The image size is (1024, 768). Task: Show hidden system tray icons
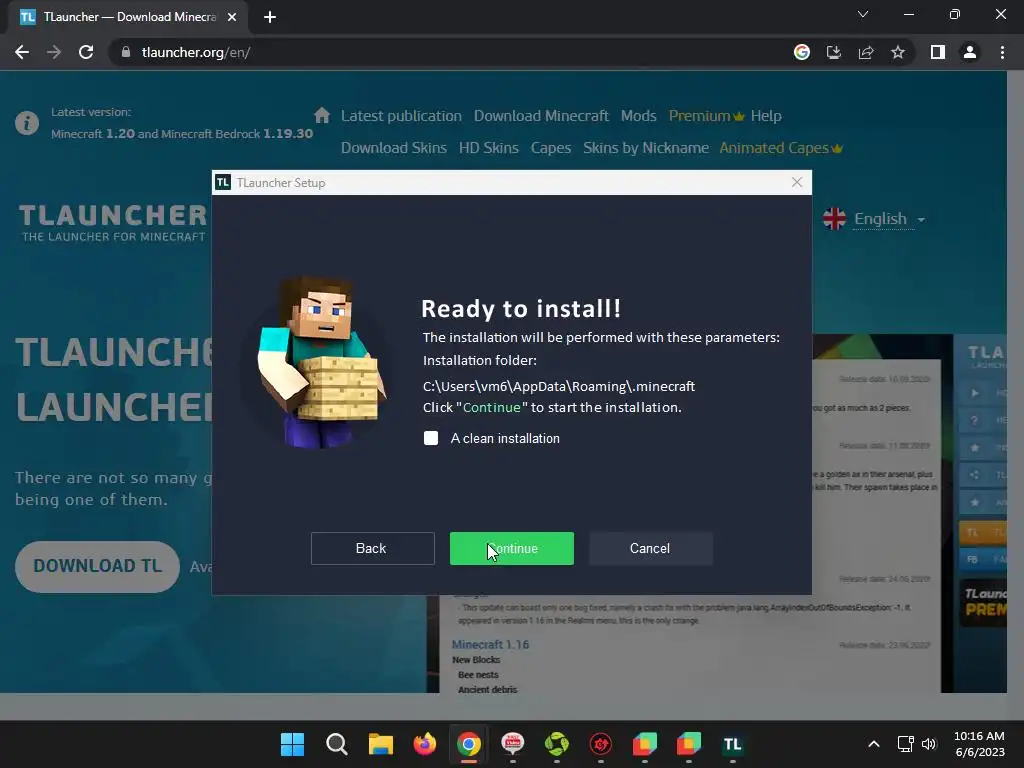coord(874,744)
